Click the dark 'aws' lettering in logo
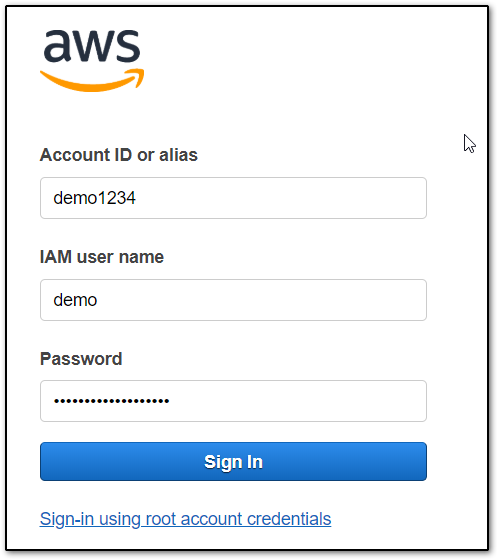The height and width of the screenshot is (560, 498). coord(92,46)
